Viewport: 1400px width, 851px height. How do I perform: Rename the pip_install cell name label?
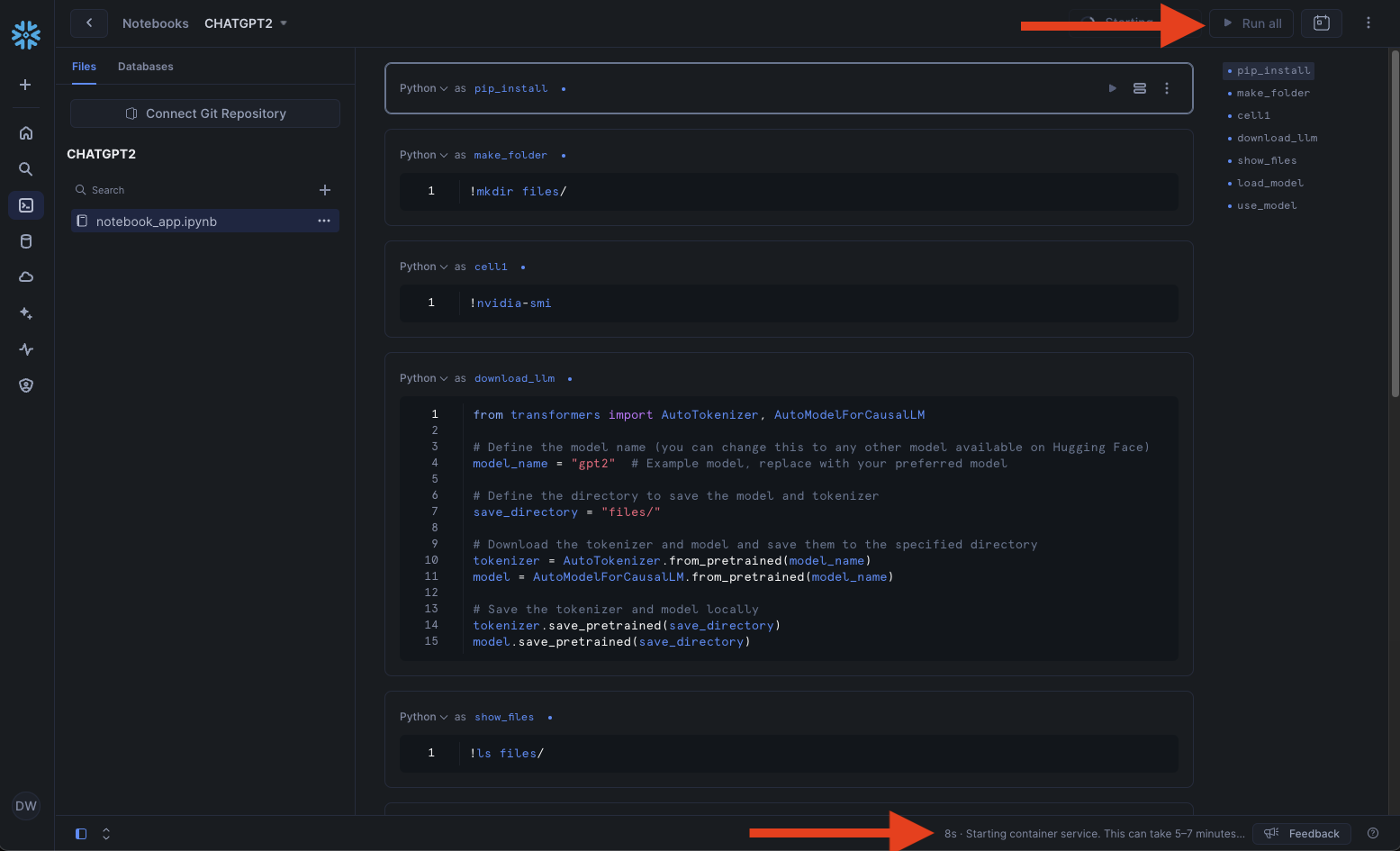(x=510, y=88)
